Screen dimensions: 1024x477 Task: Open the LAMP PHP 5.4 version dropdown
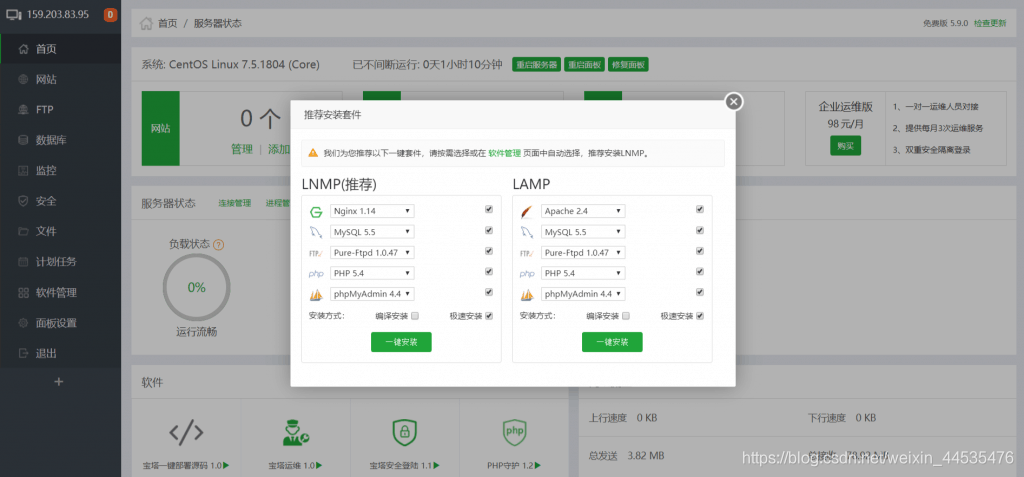click(x=583, y=273)
